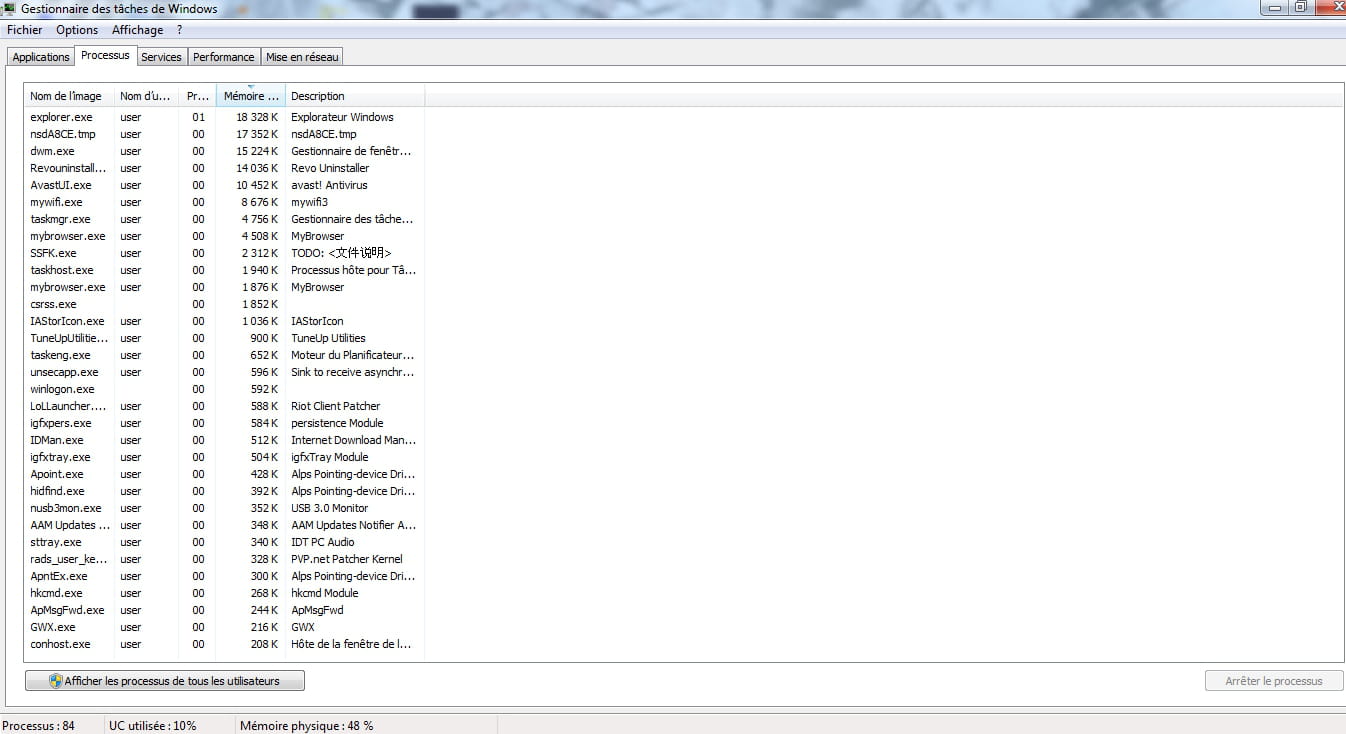The height and width of the screenshot is (734, 1346).
Task: Click the Revo Uninstaller description cell
Action: point(330,168)
